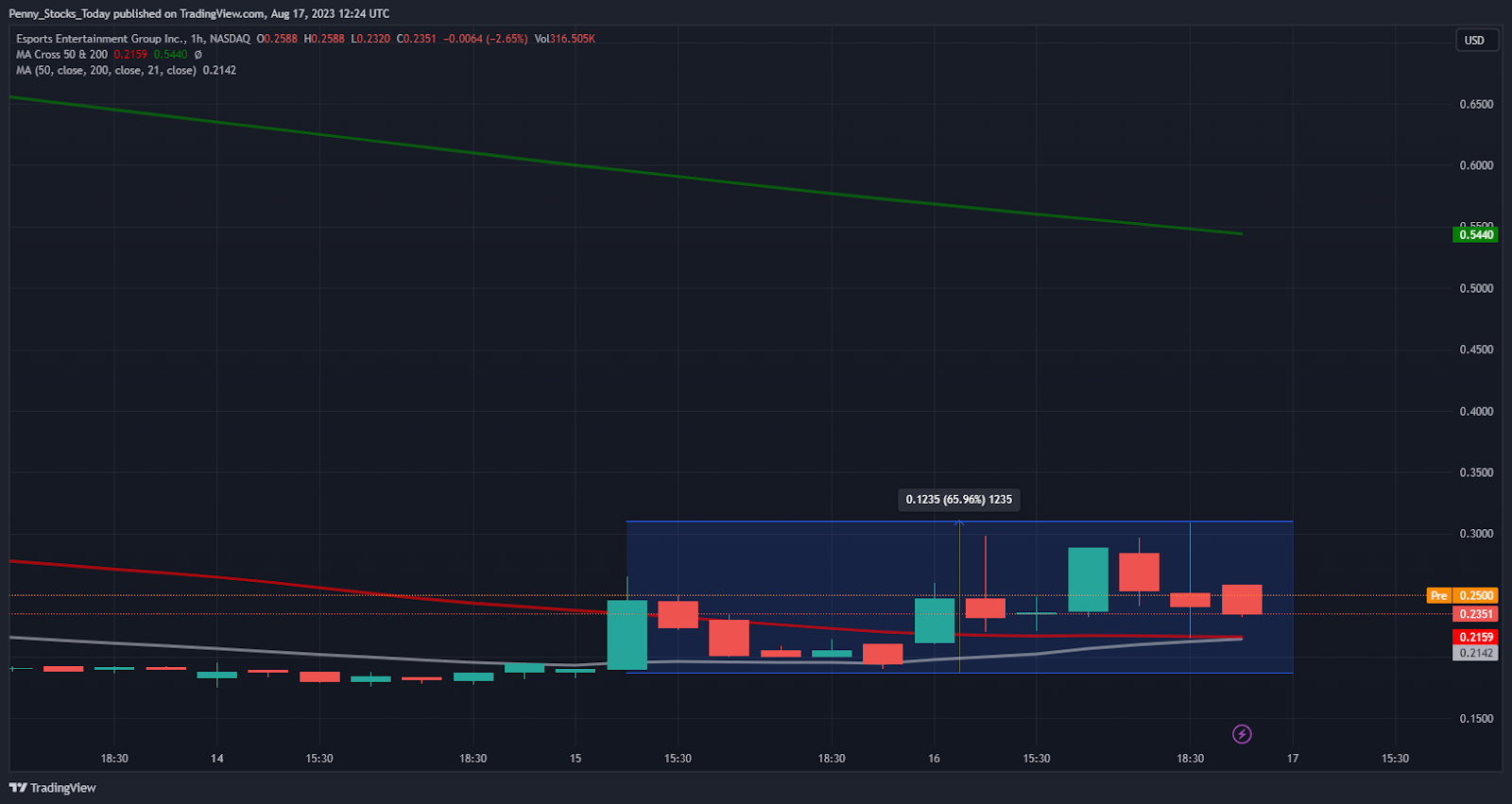
Task: Click the 0.5000 price axis label
Action: (1476, 288)
